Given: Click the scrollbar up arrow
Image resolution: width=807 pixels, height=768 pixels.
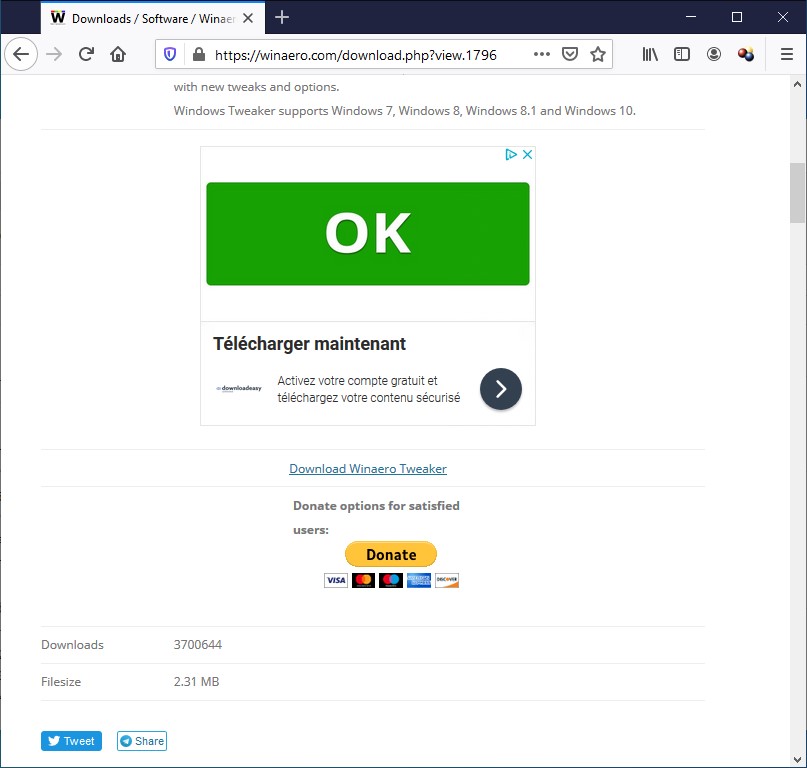Looking at the screenshot, I should click(797, 84).
